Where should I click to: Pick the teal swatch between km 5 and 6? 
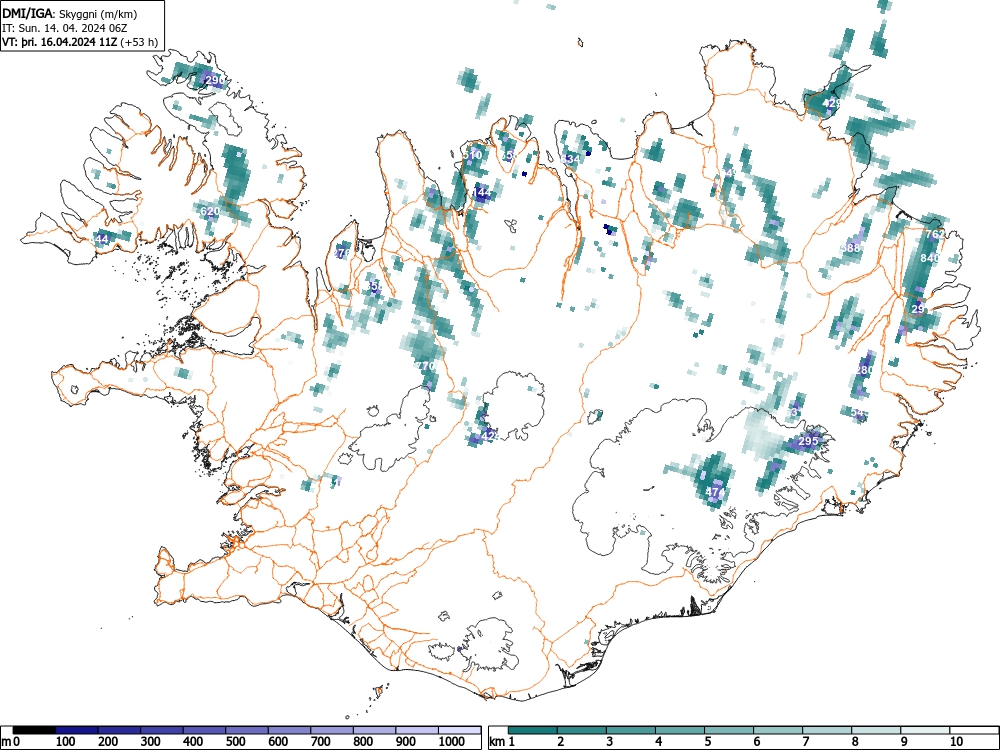(x=728, y=730)
